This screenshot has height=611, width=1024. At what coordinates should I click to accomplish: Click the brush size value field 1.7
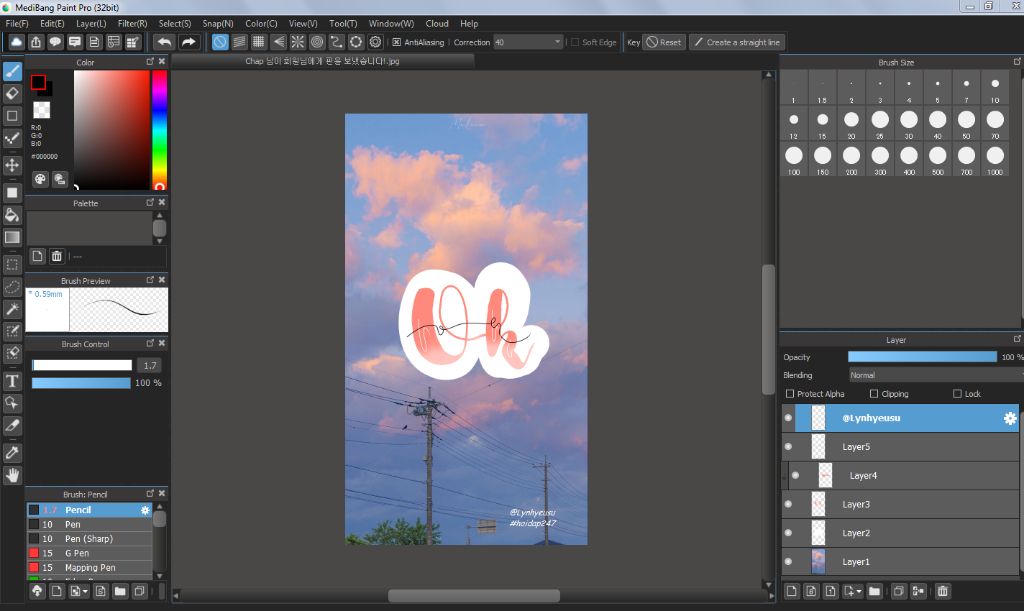(x=150, y=366)
